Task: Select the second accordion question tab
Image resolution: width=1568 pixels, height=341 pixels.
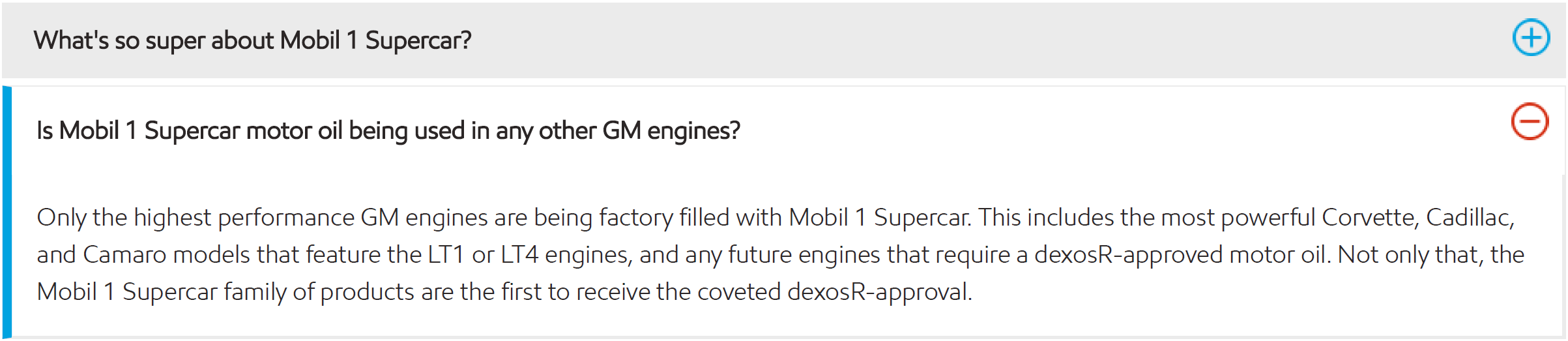Action: [x=388, y=130]
